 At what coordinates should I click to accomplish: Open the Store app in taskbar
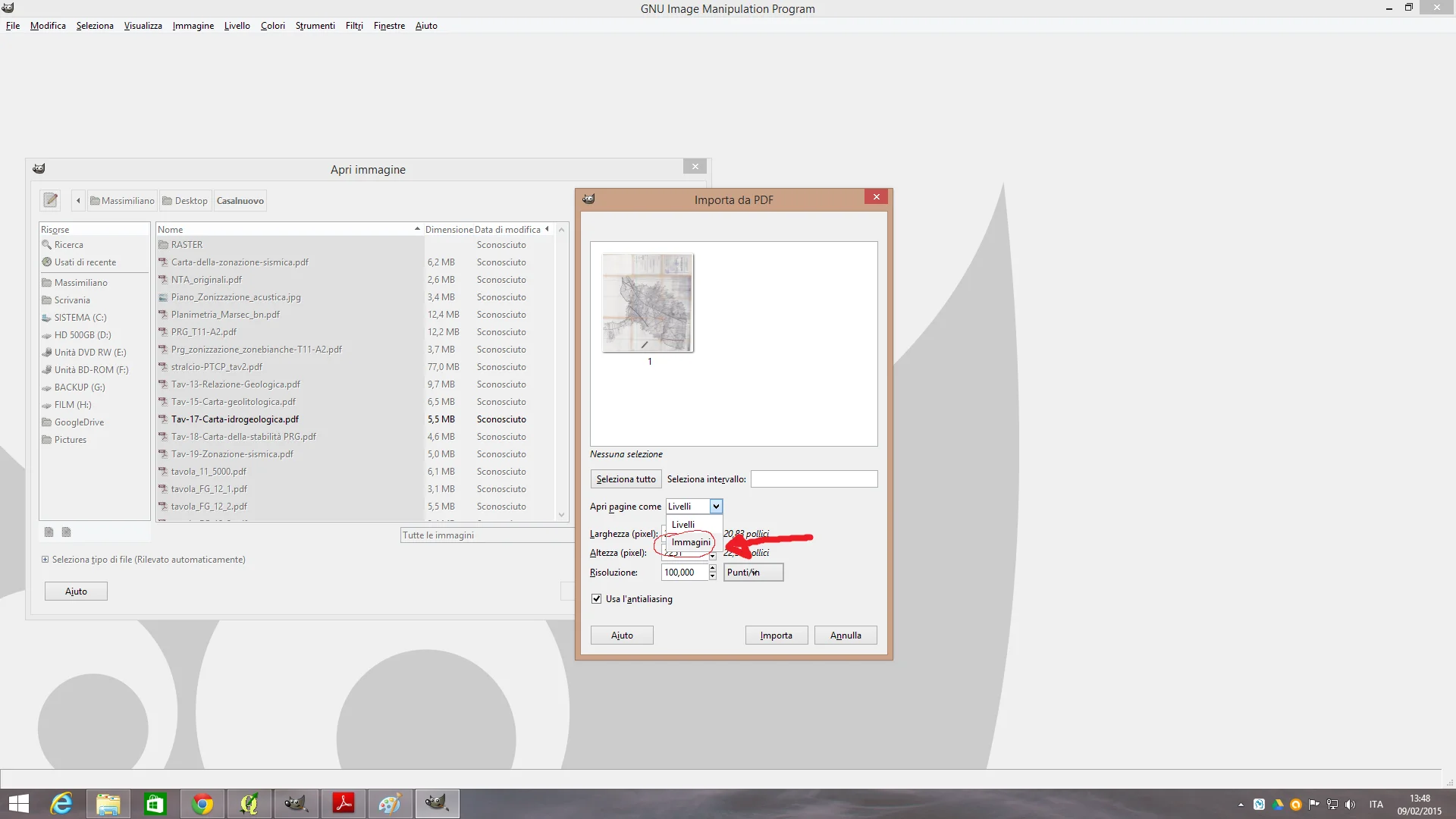click(x=155, y=804)
